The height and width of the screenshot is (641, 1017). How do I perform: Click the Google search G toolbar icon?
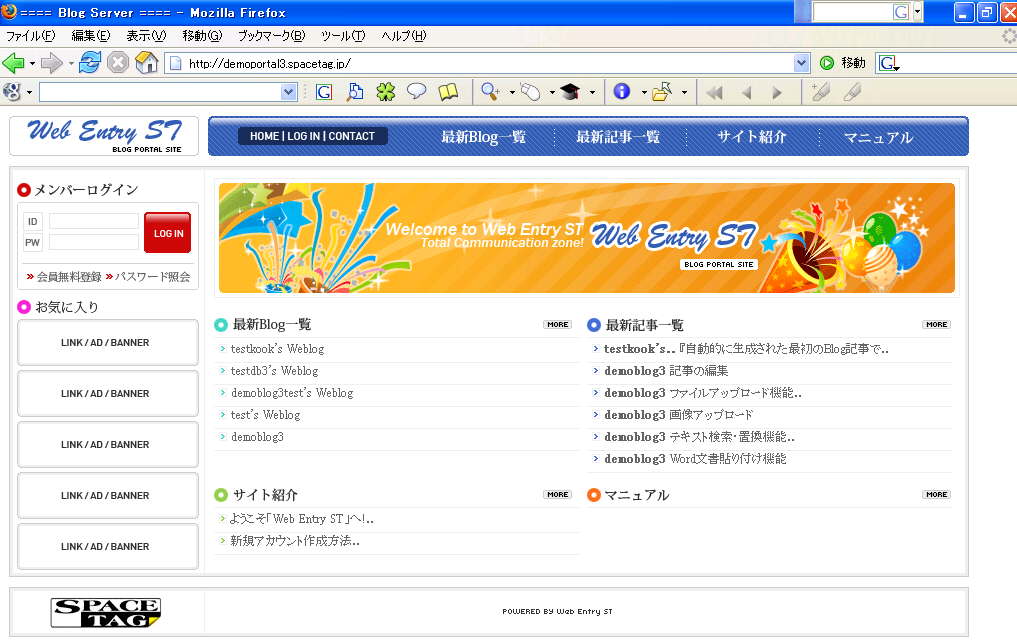pyautogui.click(x=324, y=92)
